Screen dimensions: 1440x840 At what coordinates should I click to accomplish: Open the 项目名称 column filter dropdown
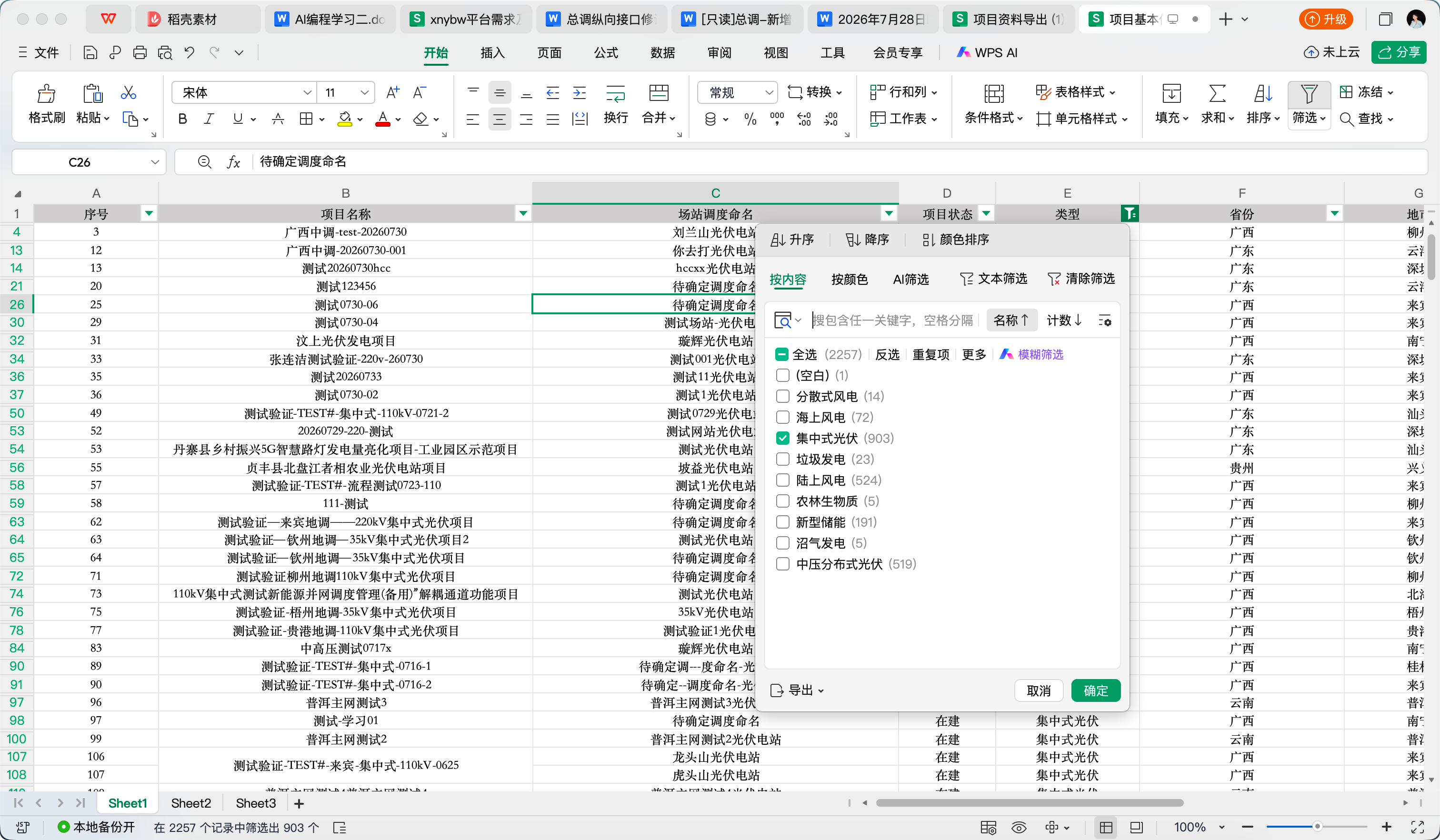coord(523,214)
